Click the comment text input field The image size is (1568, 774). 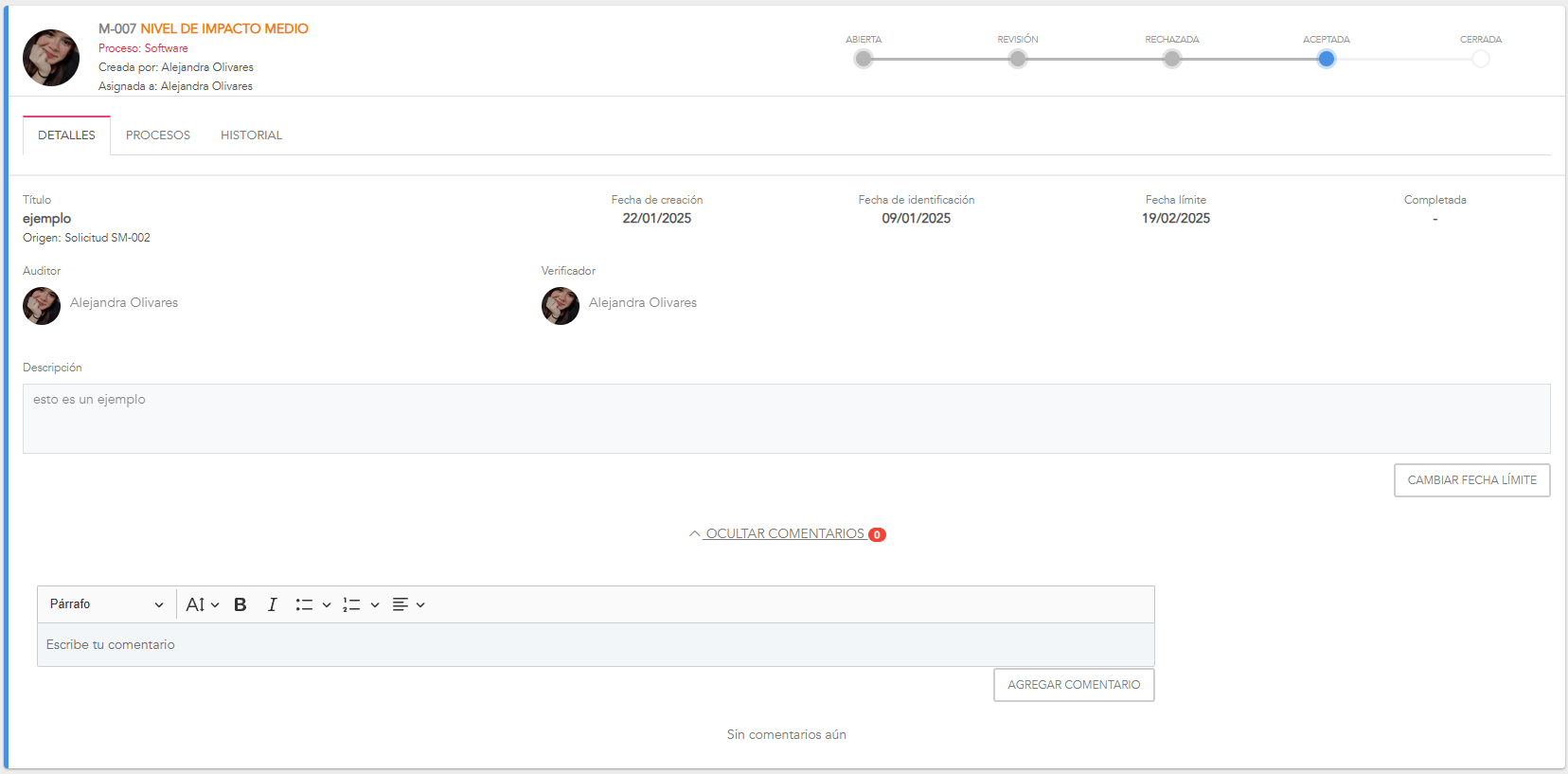(596, 645)
